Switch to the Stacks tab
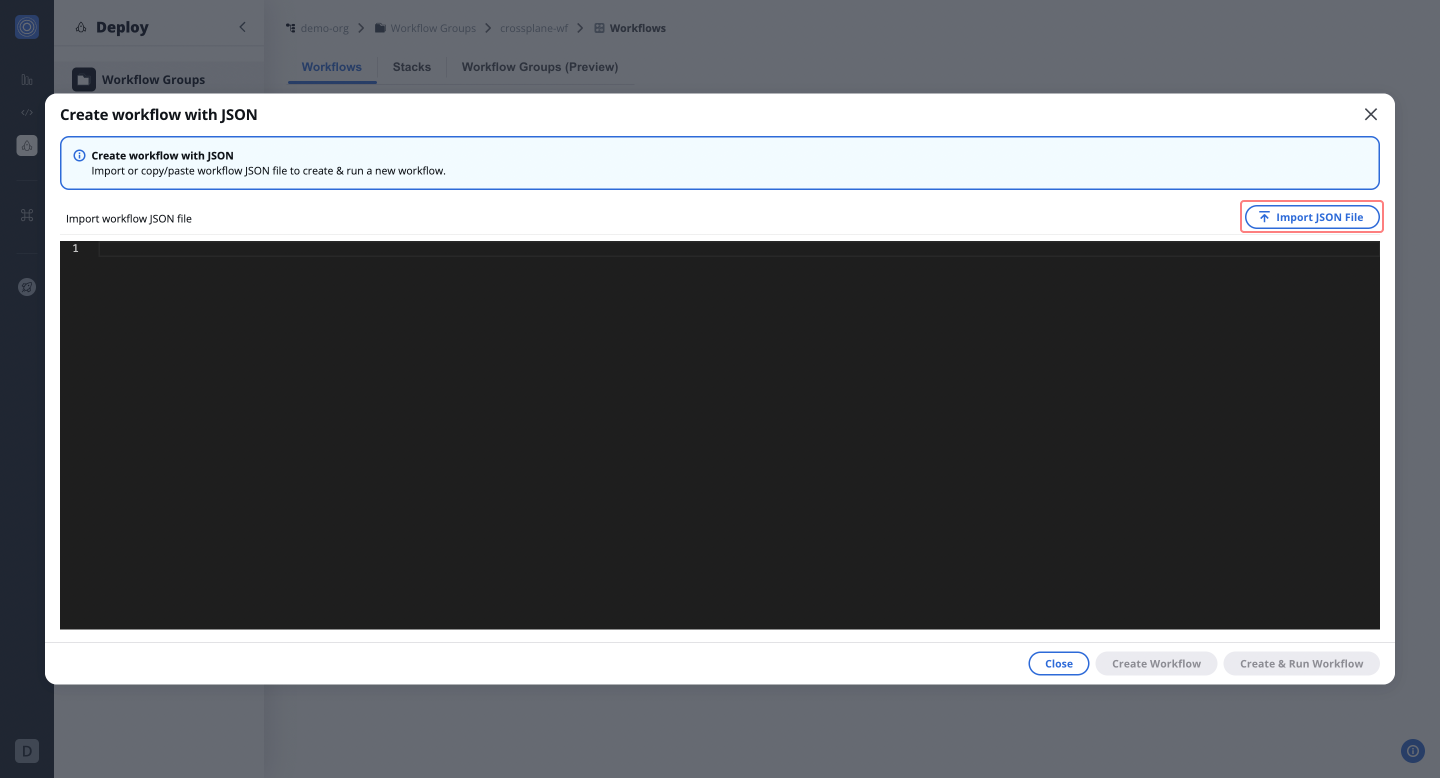This screenshot has height=778, width=1440. [411, 67]
